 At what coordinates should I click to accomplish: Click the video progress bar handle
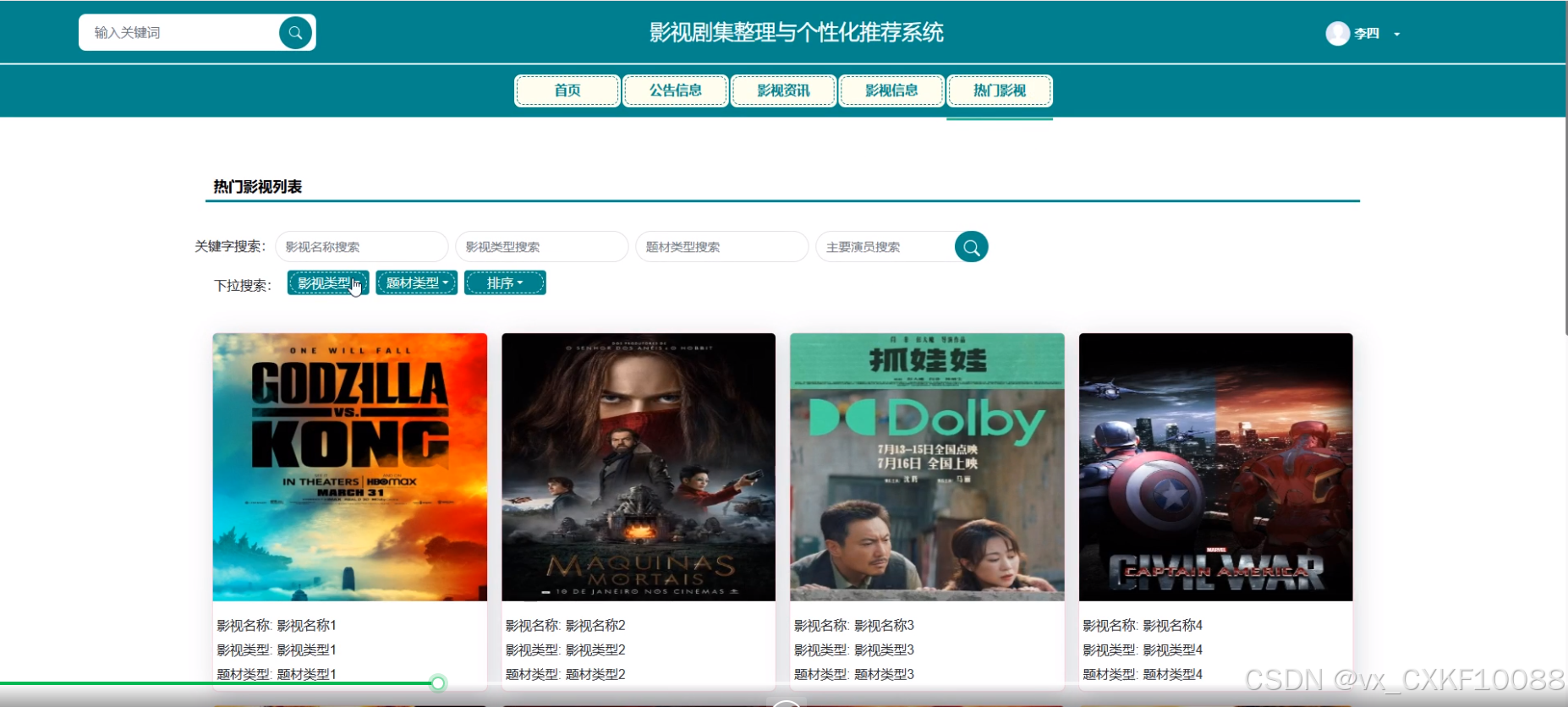coord(438,683)
